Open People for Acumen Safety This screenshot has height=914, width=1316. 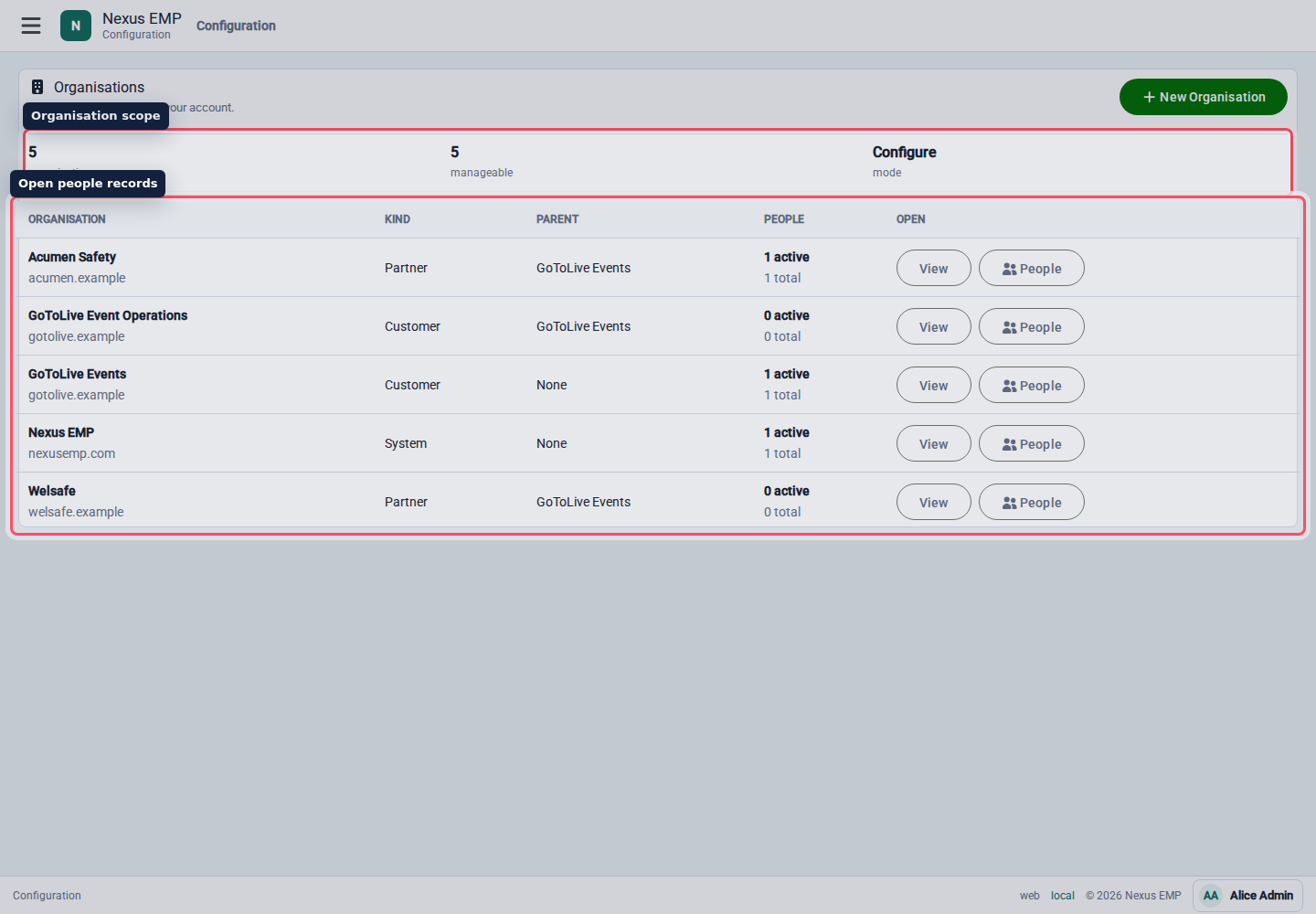[x=1032, y=268]
